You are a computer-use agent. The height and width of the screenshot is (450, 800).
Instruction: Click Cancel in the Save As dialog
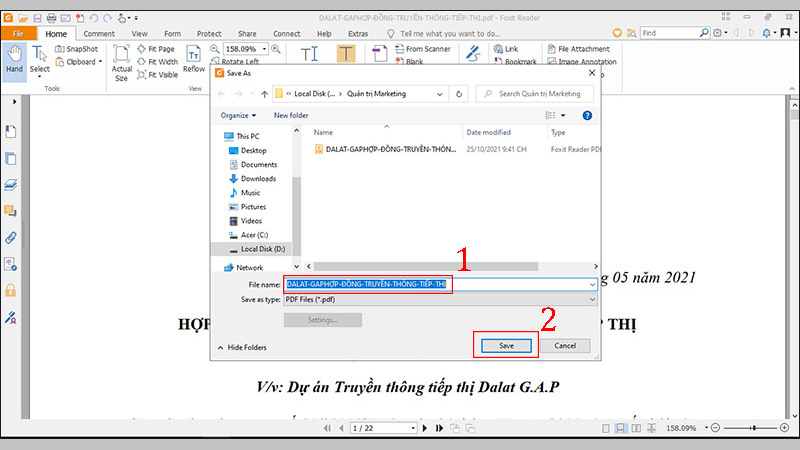click(x=564, y=345)
